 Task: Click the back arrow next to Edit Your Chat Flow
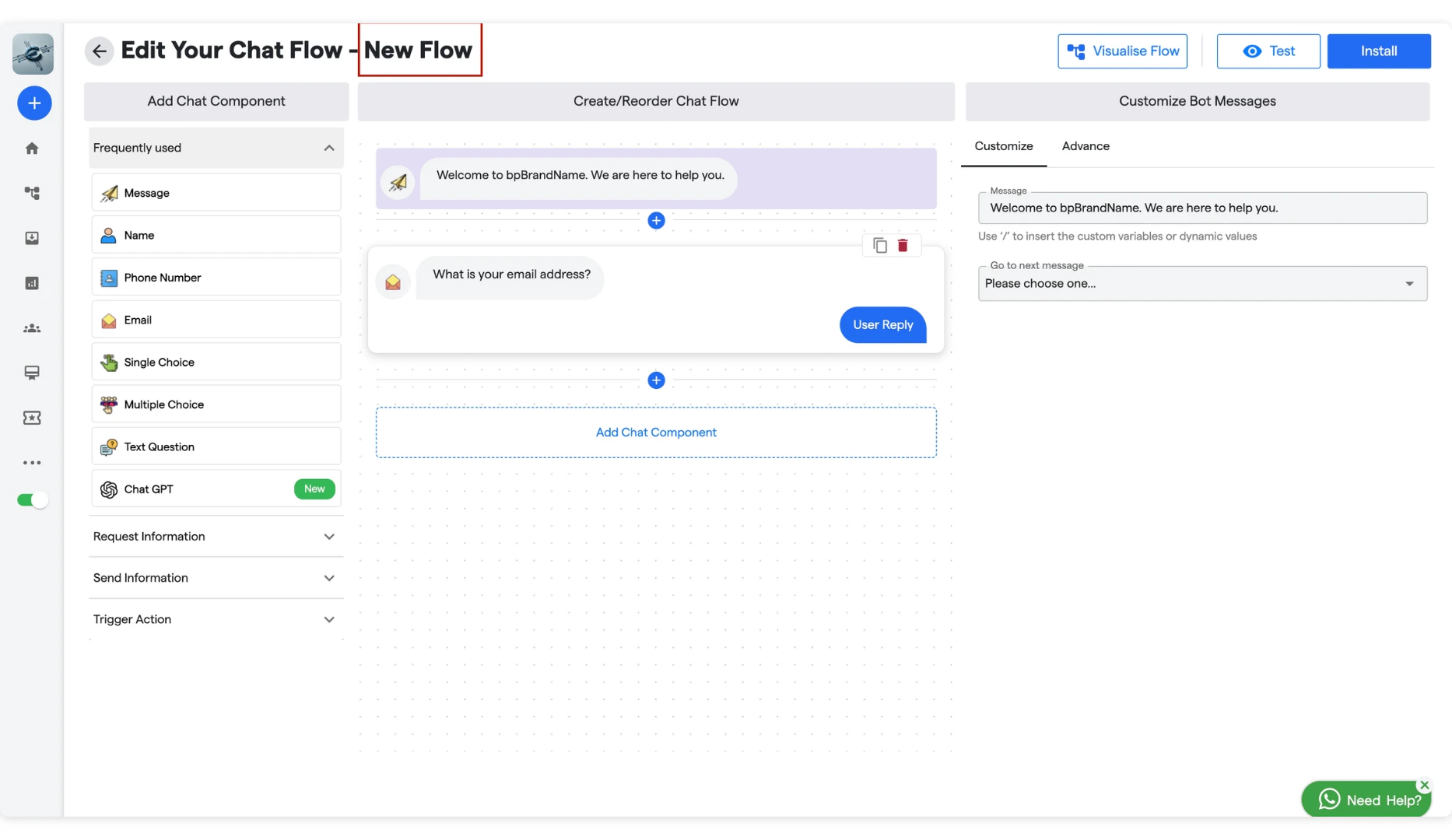pos(99,51)
